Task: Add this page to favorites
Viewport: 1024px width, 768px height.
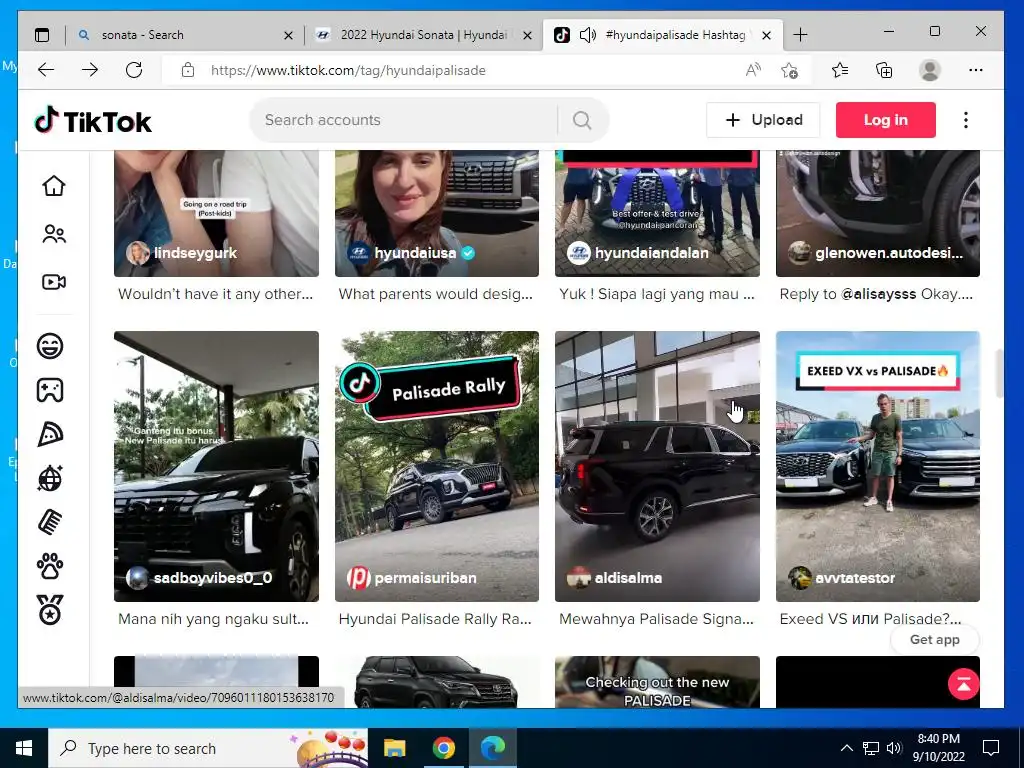Action: tap(790, 70)
